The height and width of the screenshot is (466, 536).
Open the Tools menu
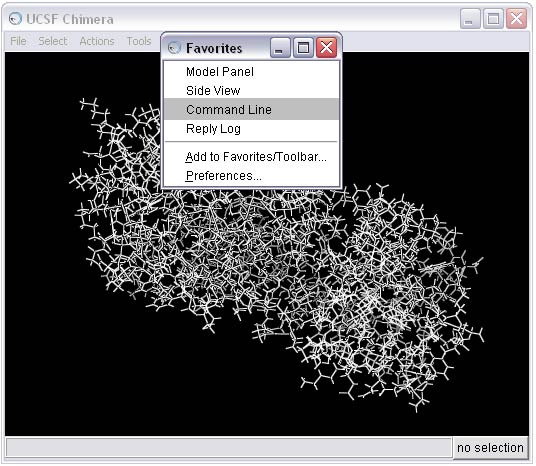click(x=139, y=41)
